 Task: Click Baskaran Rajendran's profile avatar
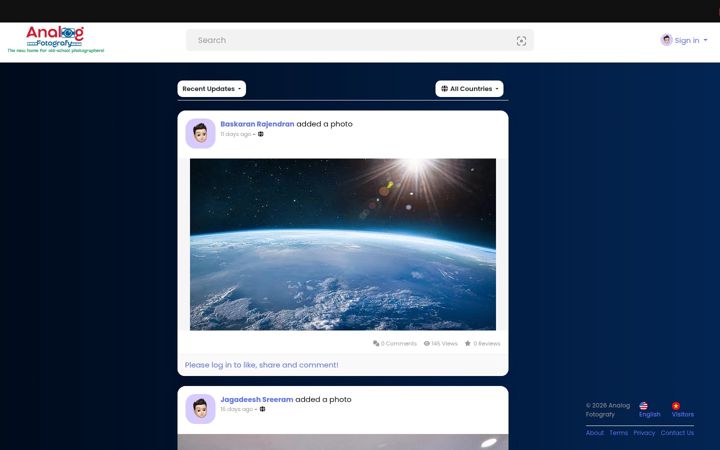click(x=200, y=133)
